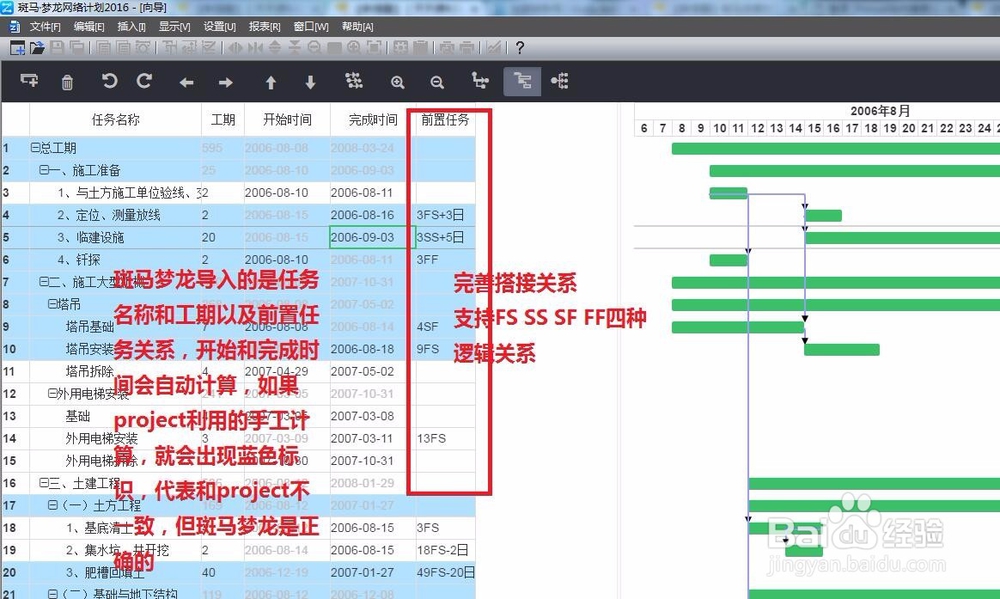Click the 13FS predecessor cell
Viewport: 1000px width, 599px height.
coord(445,438)
